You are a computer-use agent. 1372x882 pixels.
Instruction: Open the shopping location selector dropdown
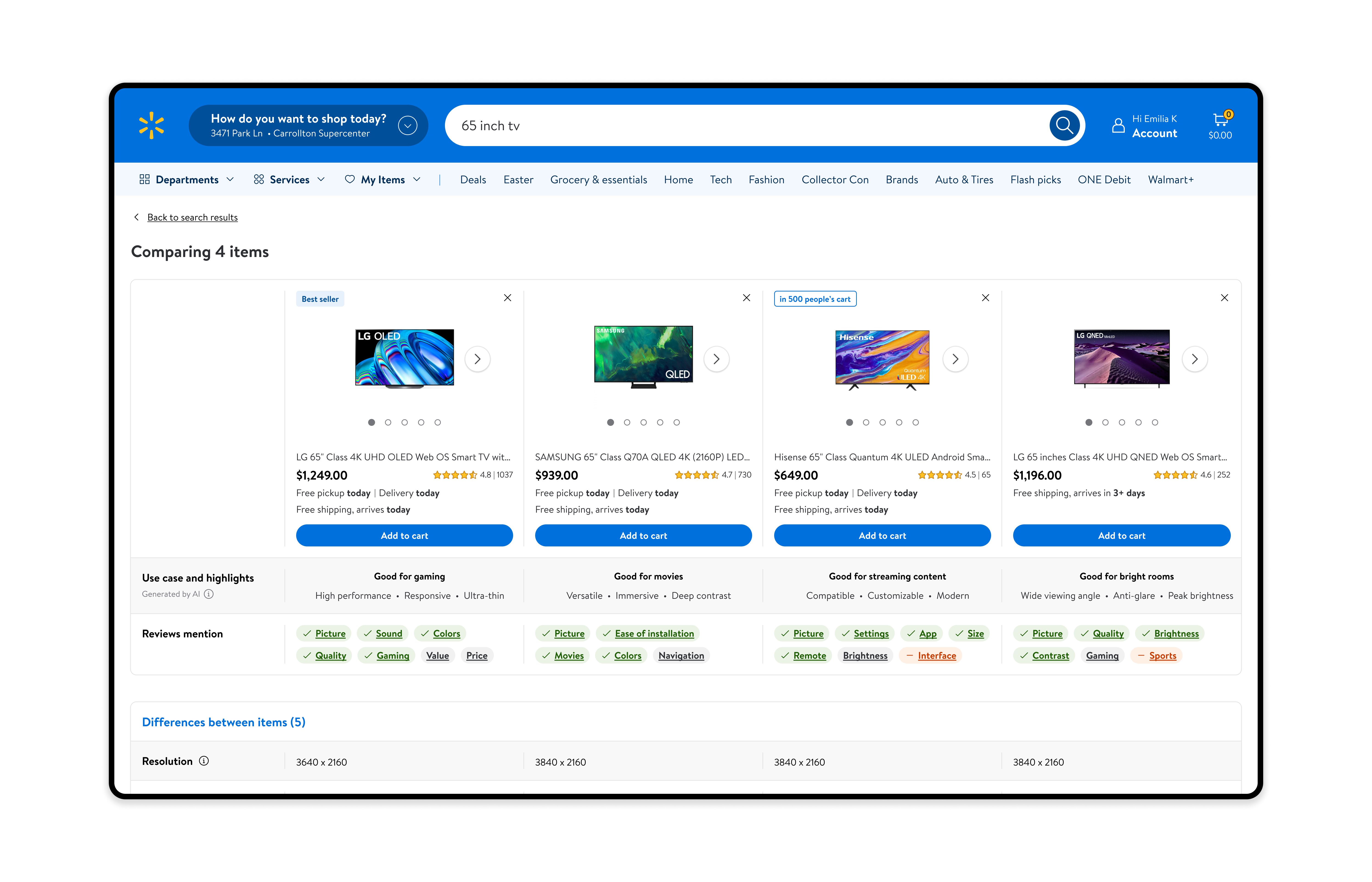click(x=408, y=125)
